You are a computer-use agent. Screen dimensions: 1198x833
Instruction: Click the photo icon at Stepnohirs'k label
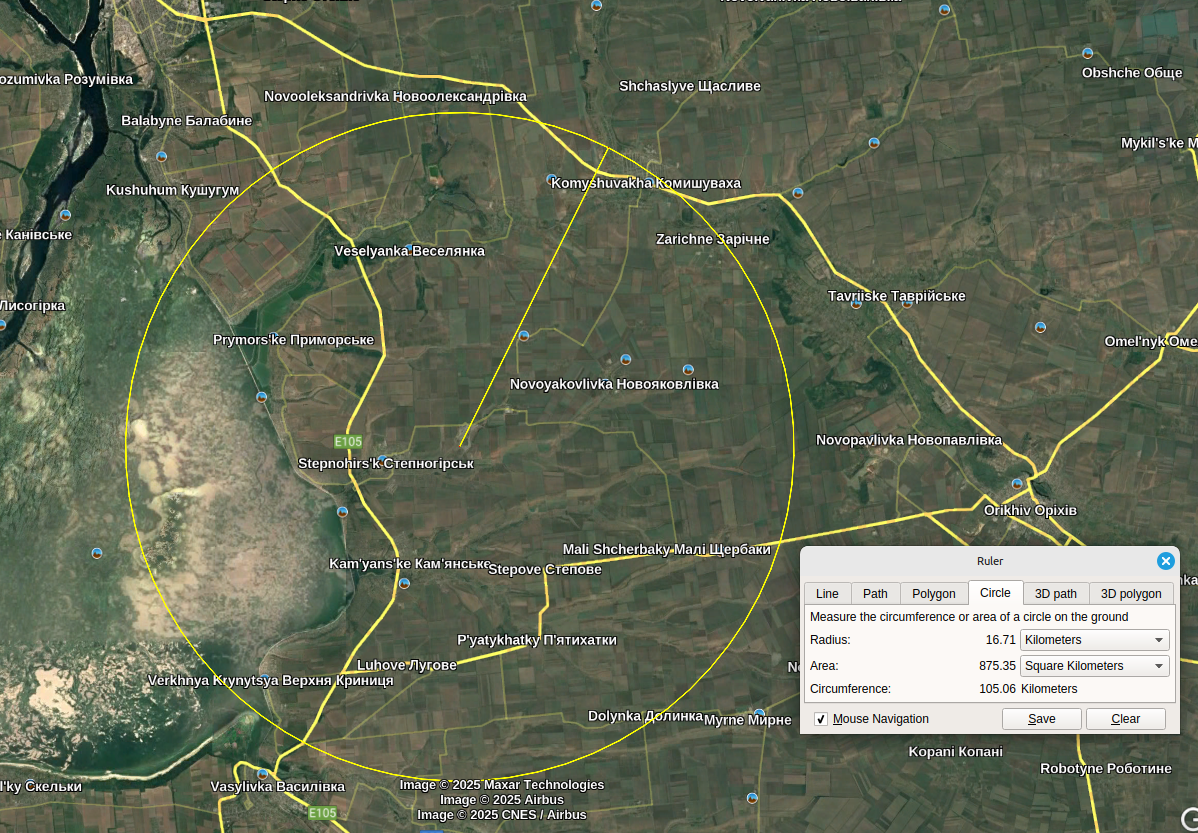(383, 460)
